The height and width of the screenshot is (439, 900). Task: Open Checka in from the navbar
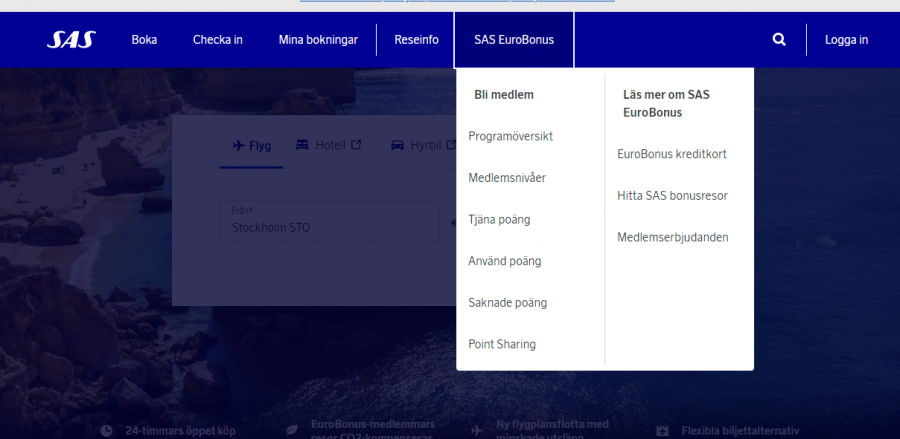point(218,40)
